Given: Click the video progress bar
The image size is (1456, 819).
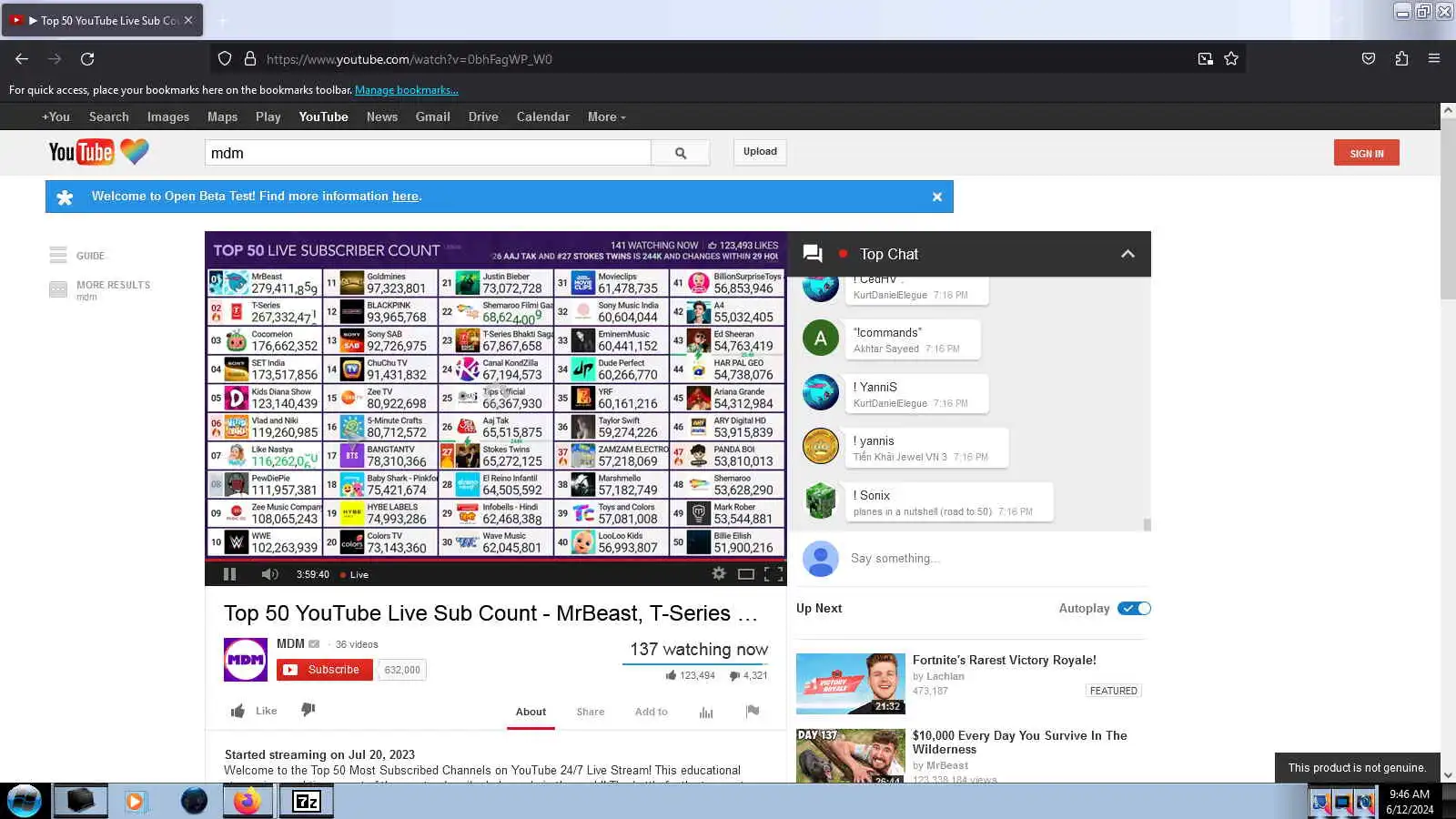Looking at the screenshot, I should click(496, 561).
